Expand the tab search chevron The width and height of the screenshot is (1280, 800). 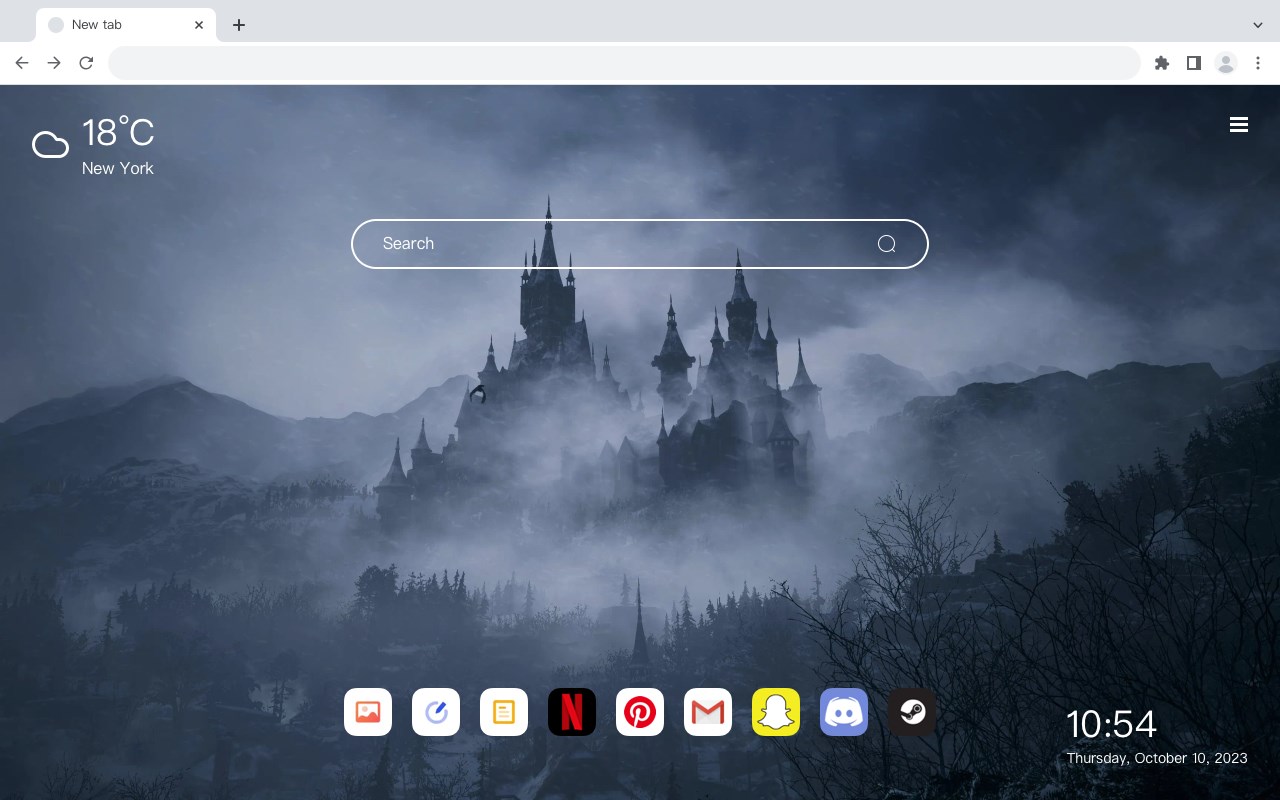(x=1258, y=25)
